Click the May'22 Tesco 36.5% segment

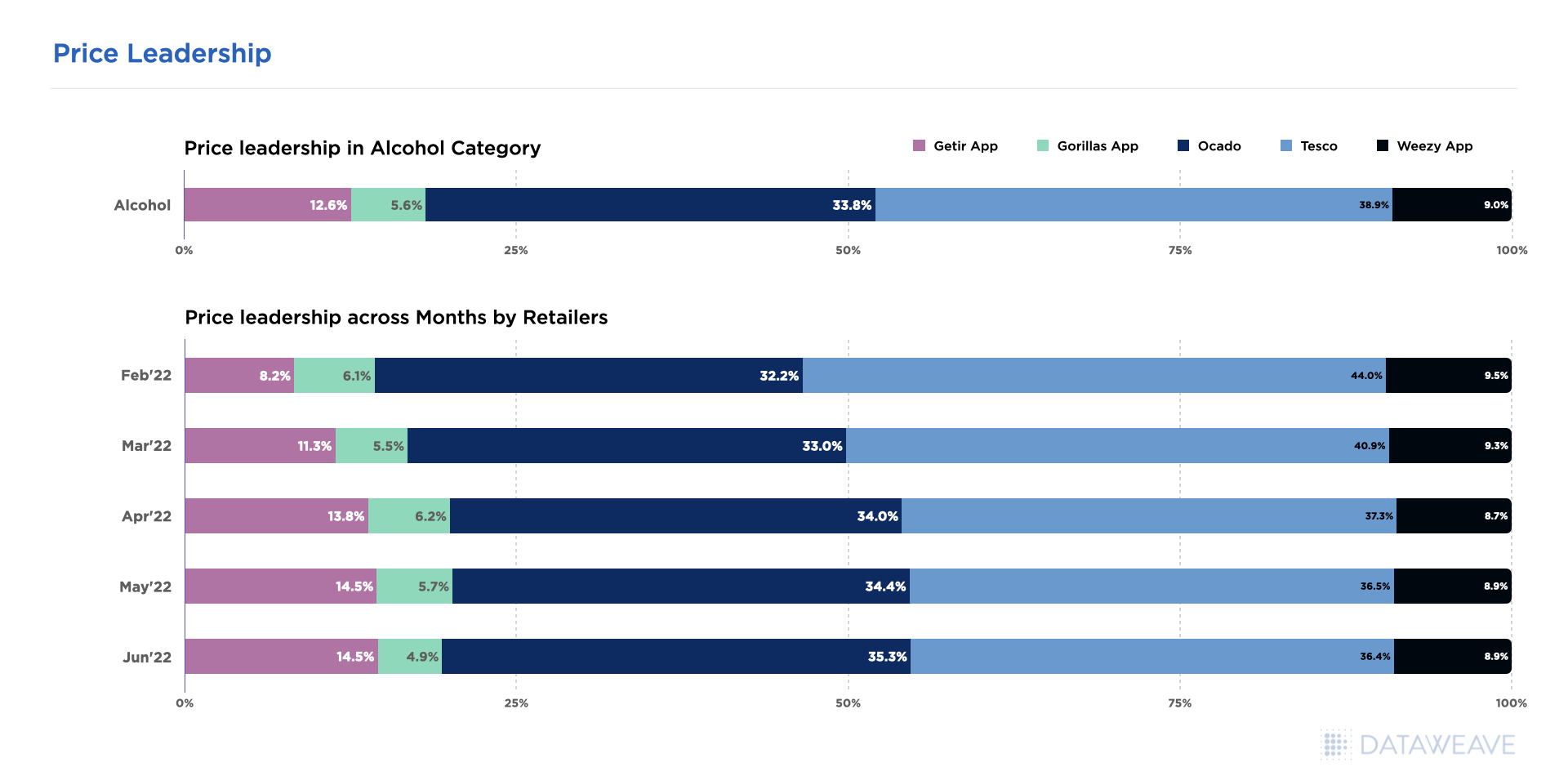pos(1151,586)
